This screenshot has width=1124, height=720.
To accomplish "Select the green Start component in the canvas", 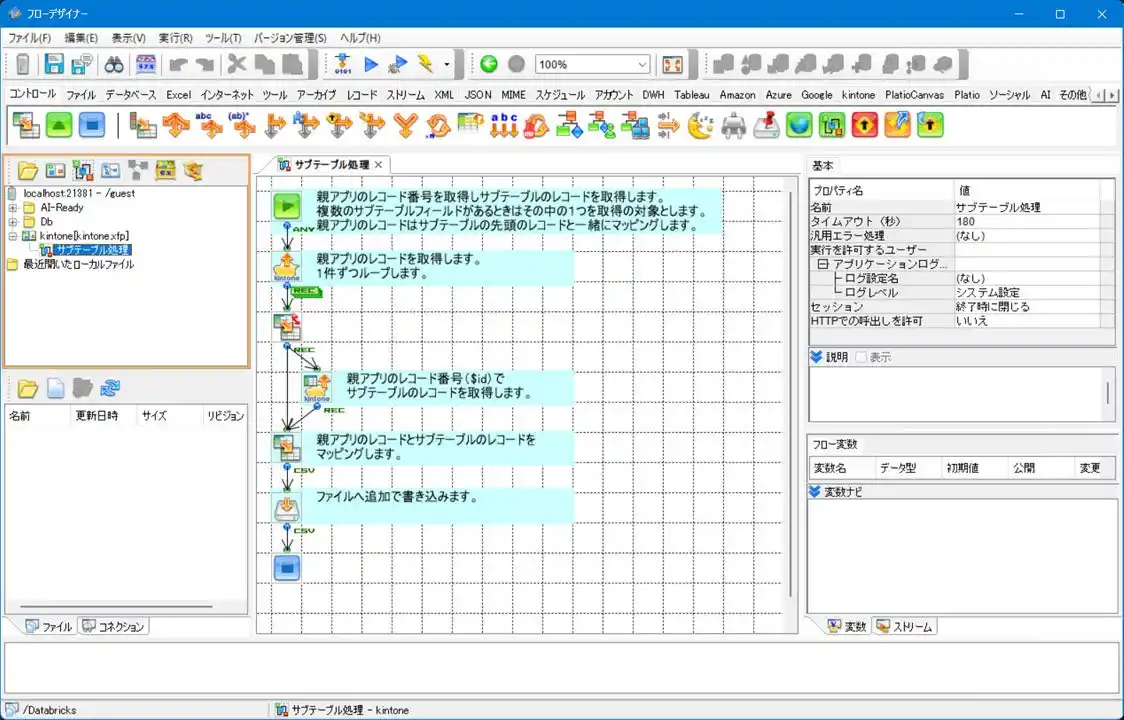I will pos(287,206).
